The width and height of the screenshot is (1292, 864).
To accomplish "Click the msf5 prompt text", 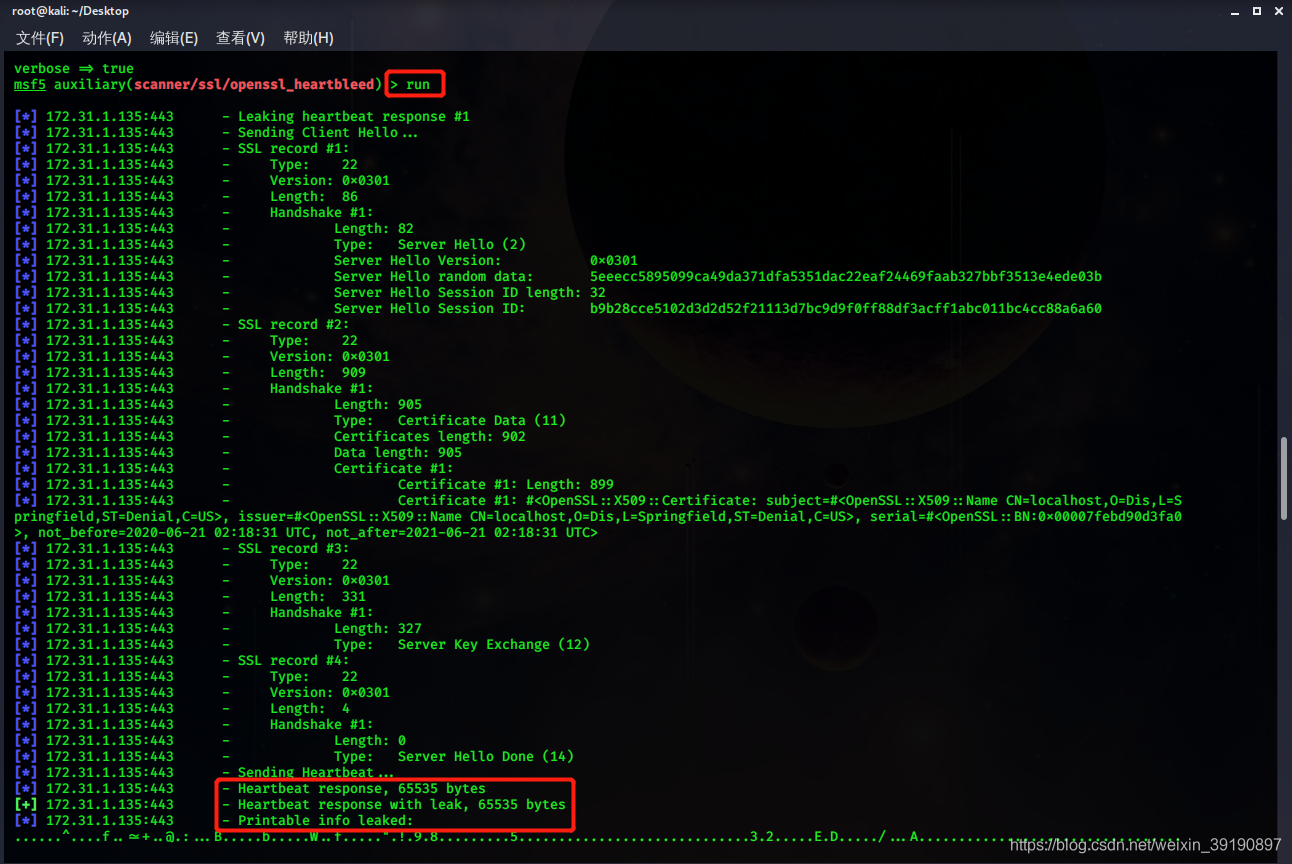I will click(x=30, y=85).
